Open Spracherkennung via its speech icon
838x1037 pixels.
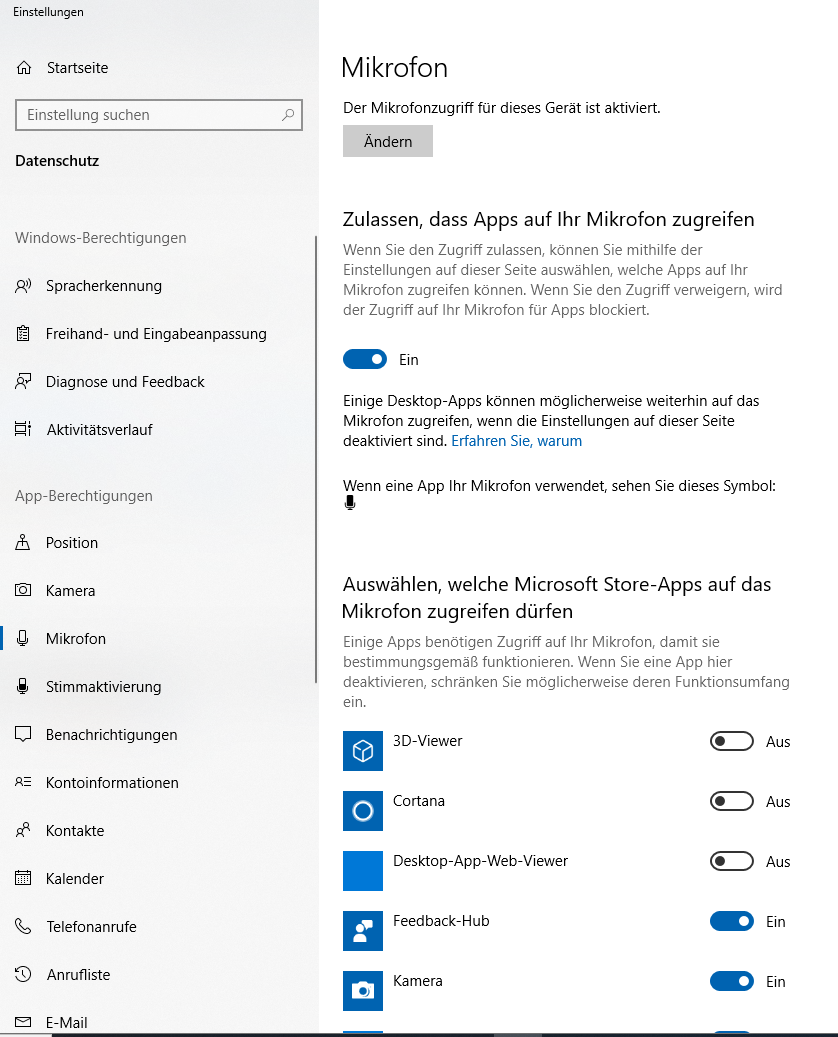(23, 286)
